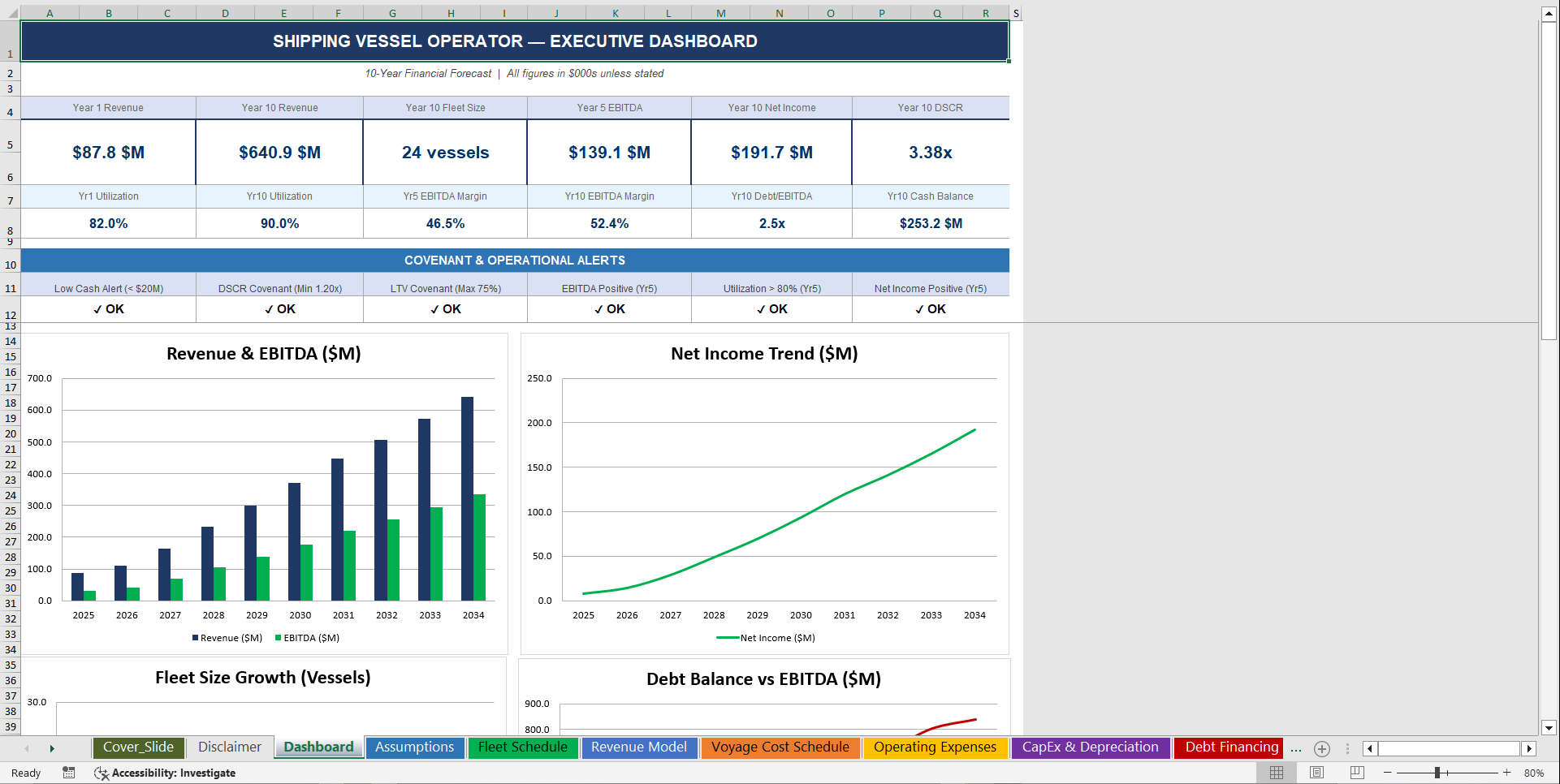Switch to Normal view in the status bar

pos(1276,773)
